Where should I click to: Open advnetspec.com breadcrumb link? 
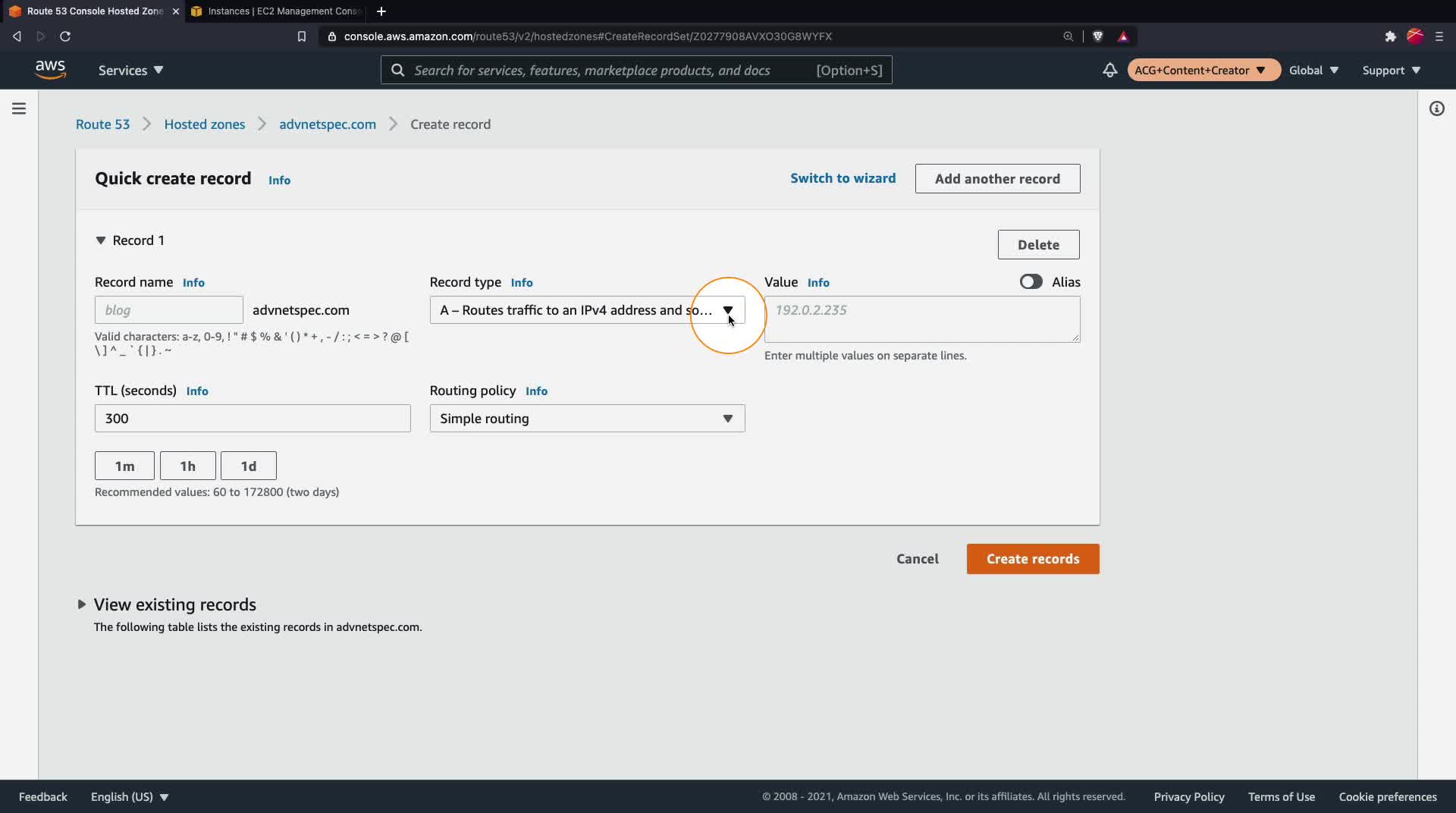(x=328, y=124)
